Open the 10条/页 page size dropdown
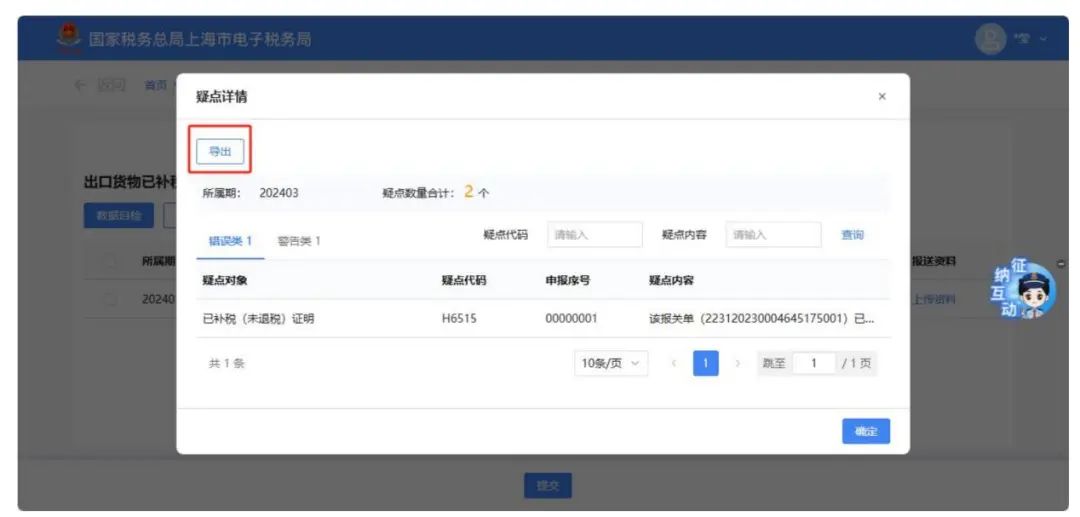1080x517 pixels. [610, 364]
